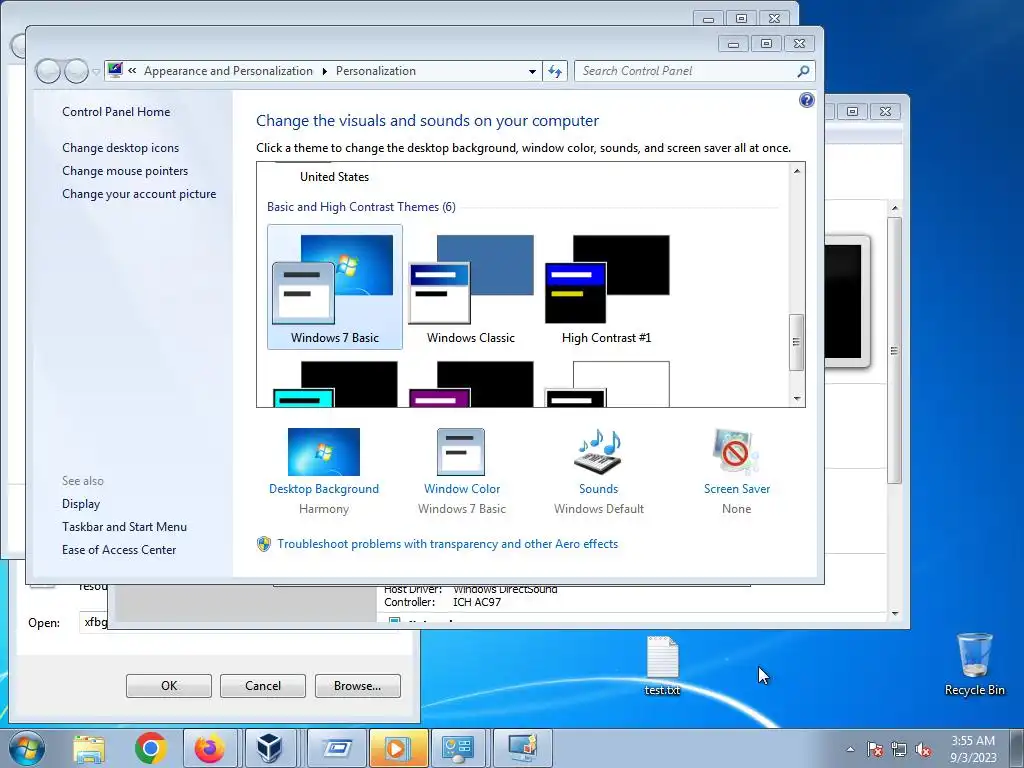Click the theme list scrollbar thumb
The width and height of the screenshot is (1024, 768).
796,342
